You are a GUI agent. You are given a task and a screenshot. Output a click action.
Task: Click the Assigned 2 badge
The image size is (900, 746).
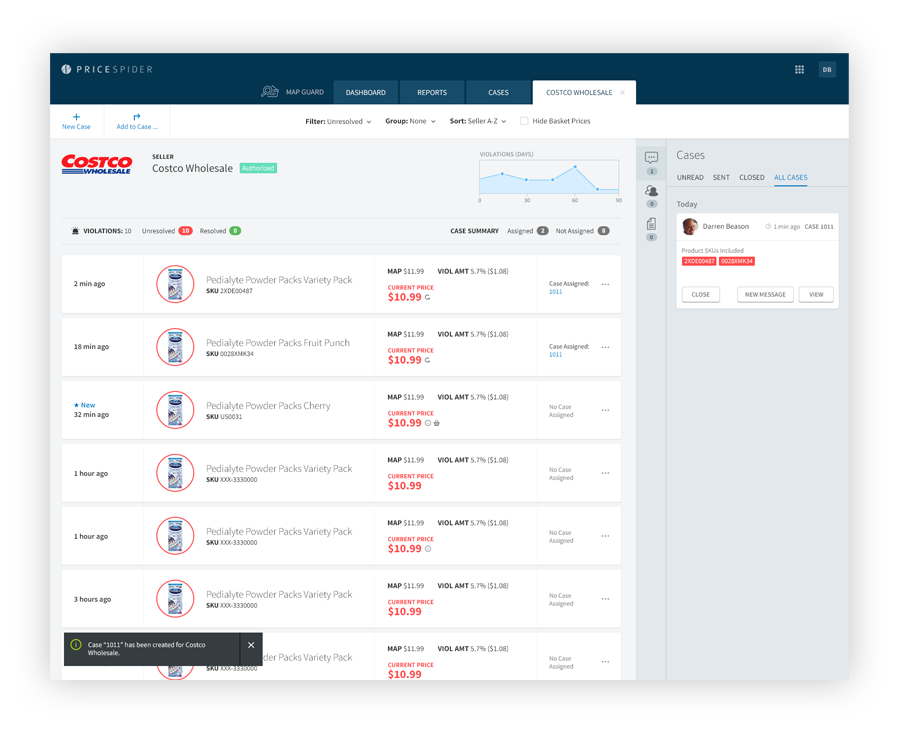542,231
